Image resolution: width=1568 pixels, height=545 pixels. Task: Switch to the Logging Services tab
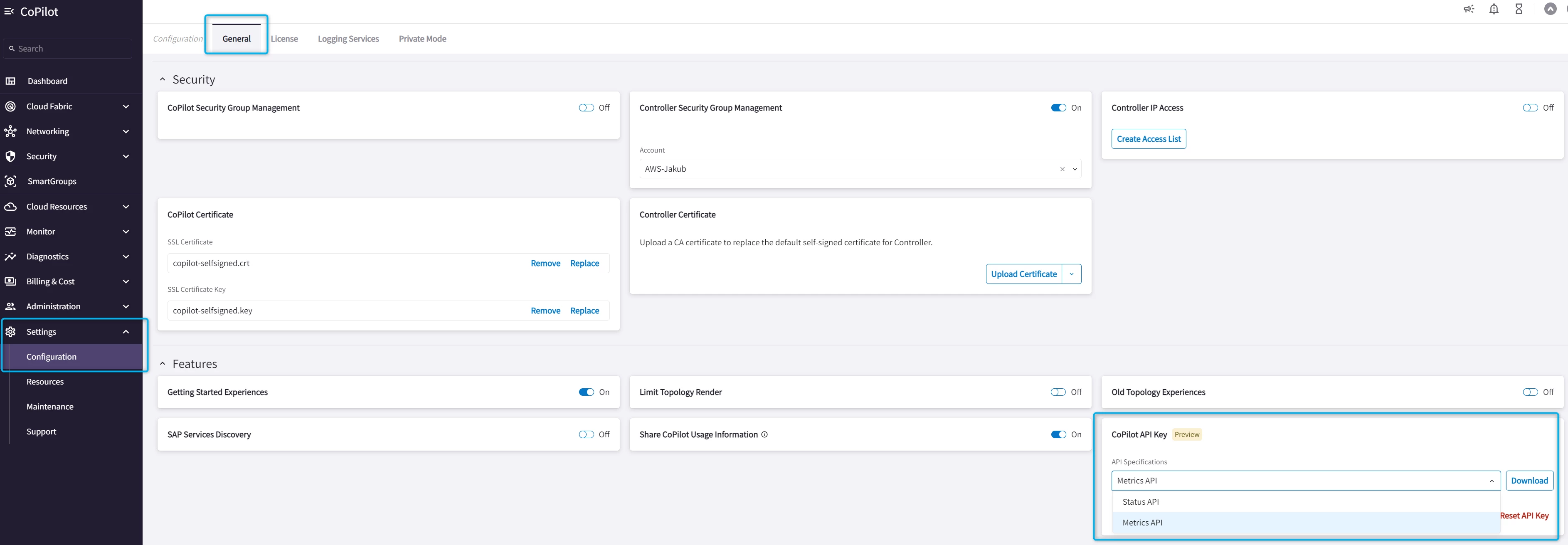point(348,39)
